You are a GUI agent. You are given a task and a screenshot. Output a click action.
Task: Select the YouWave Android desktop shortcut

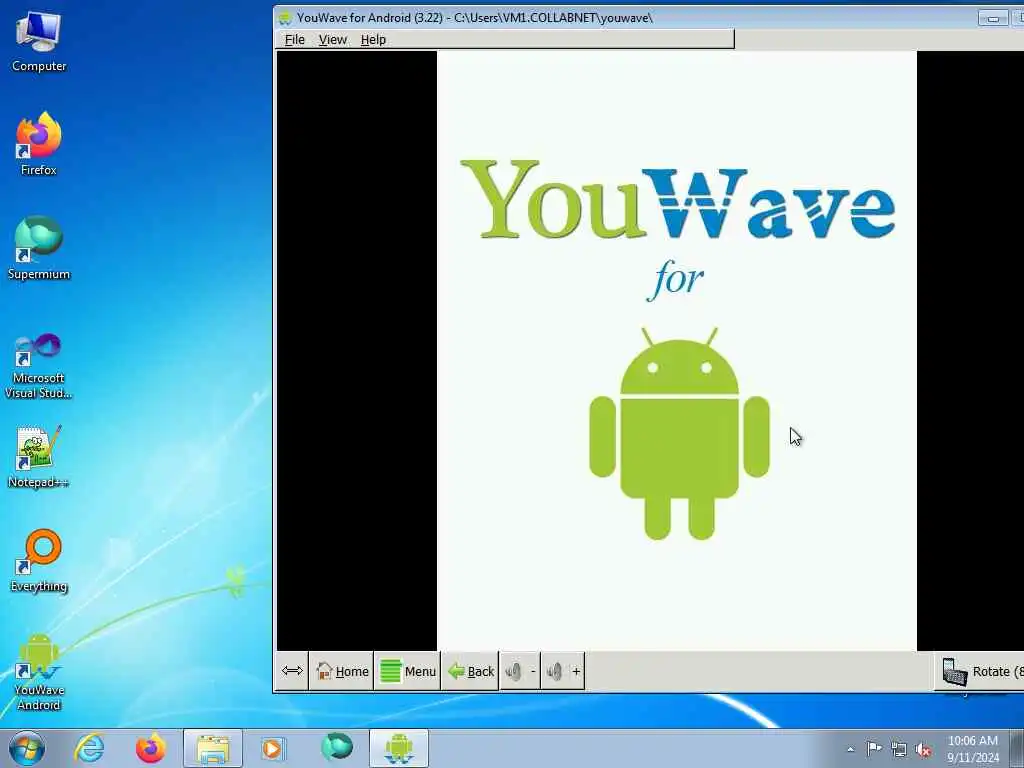(39, 671)
